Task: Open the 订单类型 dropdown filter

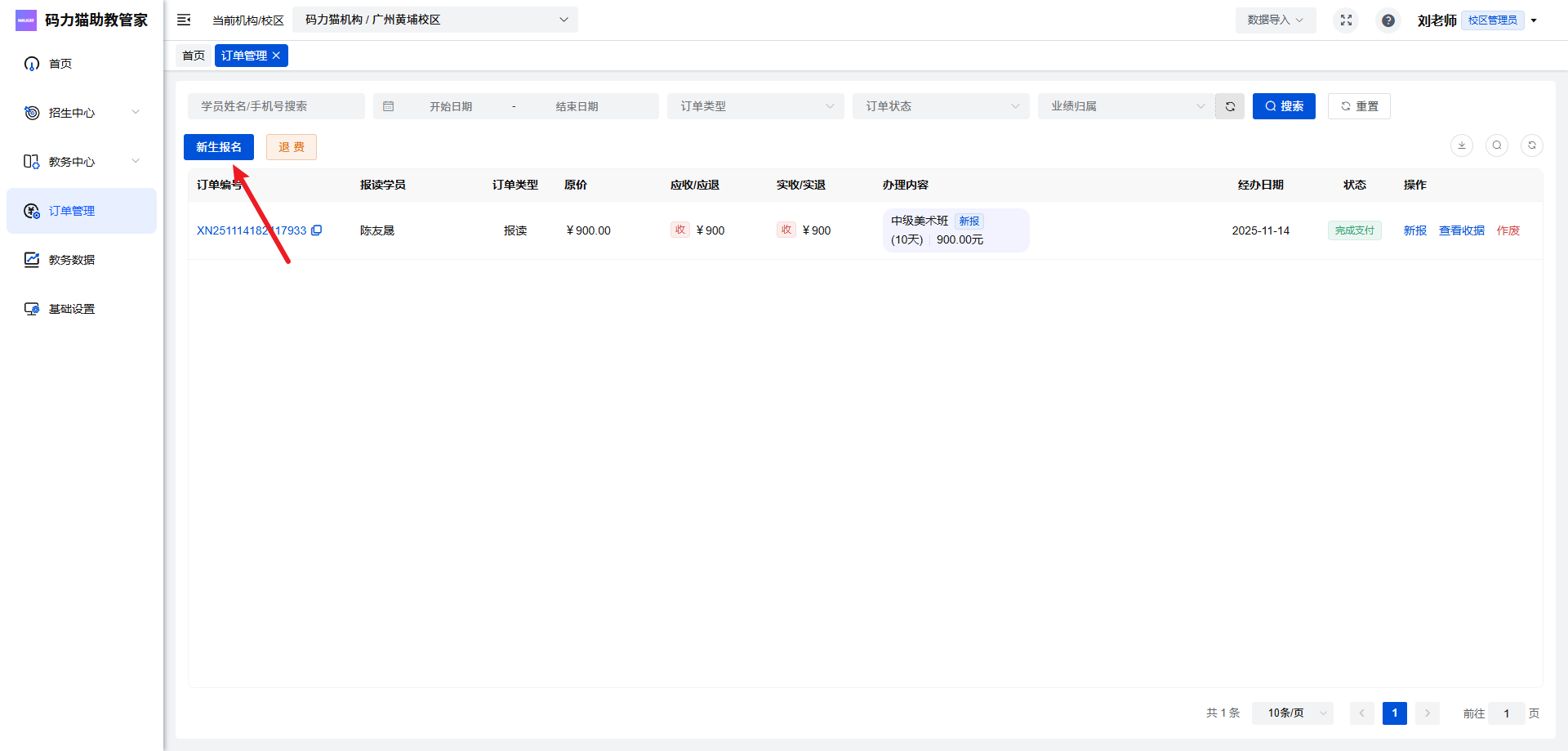Action: 755,106
